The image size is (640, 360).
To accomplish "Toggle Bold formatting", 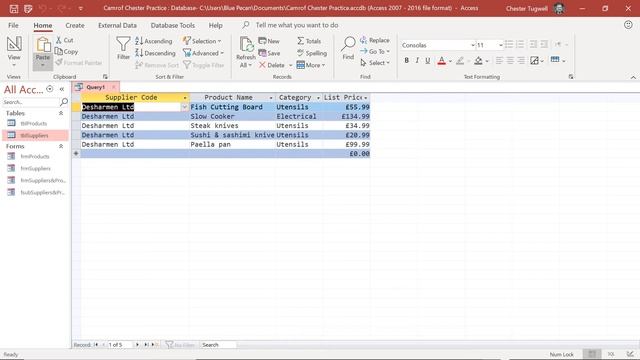I will pyautogui.click(x=406, y=60).
